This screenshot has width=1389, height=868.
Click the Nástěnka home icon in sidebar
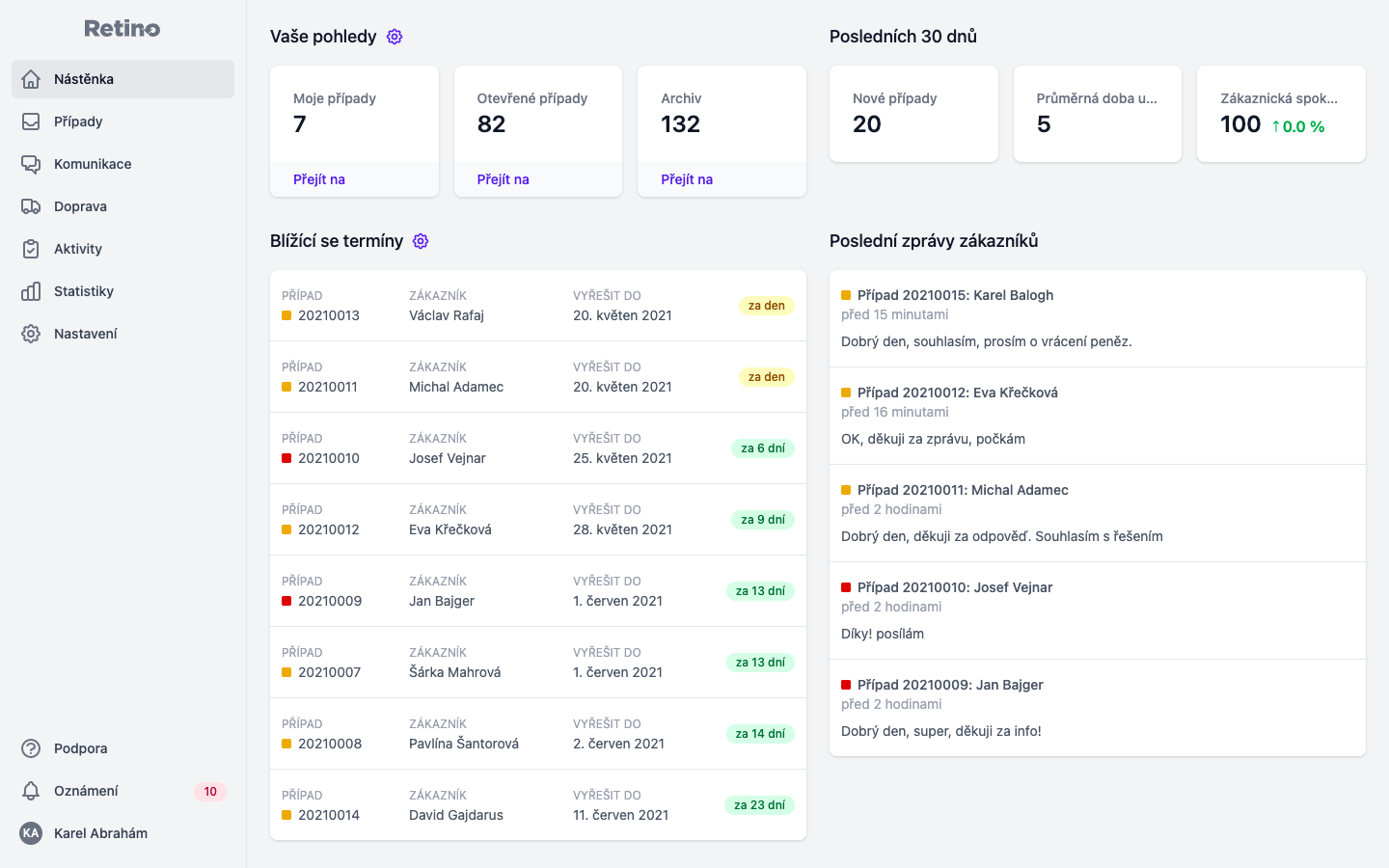click(x=31, y=79)
